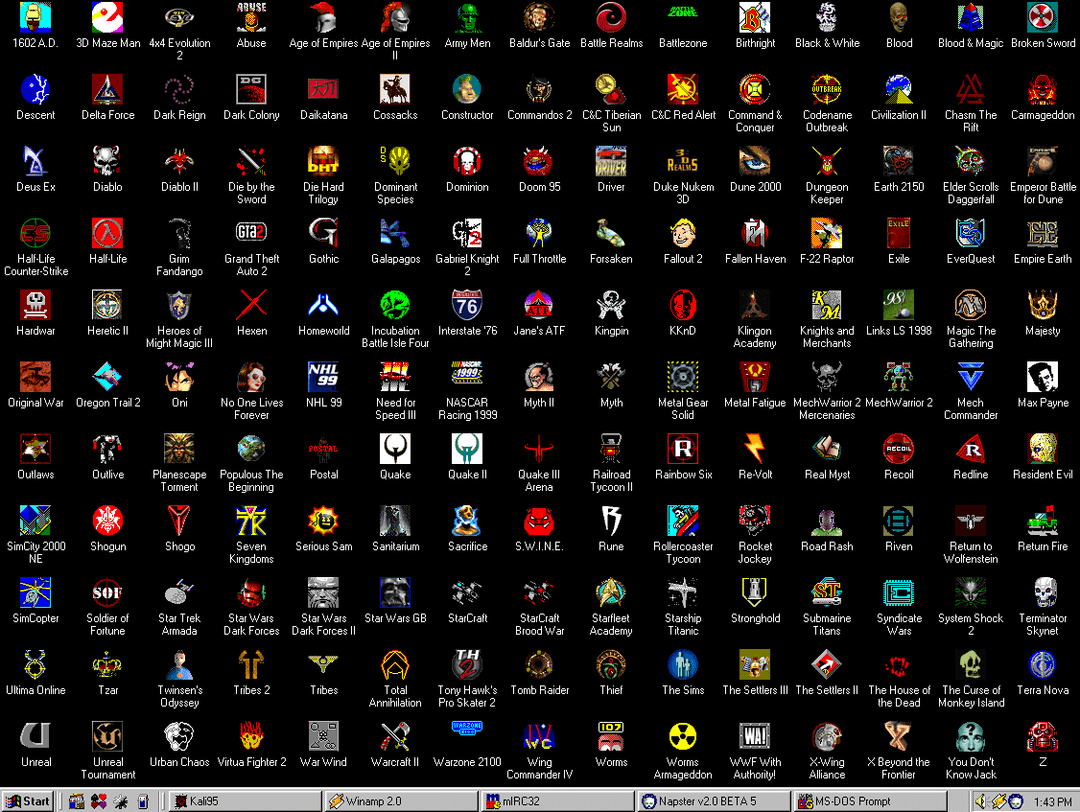
Task: Select the Dungeon Keeper icon
Action: tap(827, 161)
